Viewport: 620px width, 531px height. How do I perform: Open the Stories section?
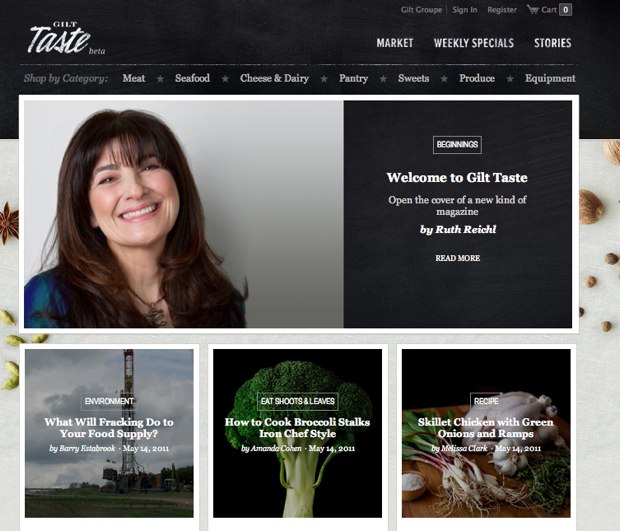(x=552, y=43)
